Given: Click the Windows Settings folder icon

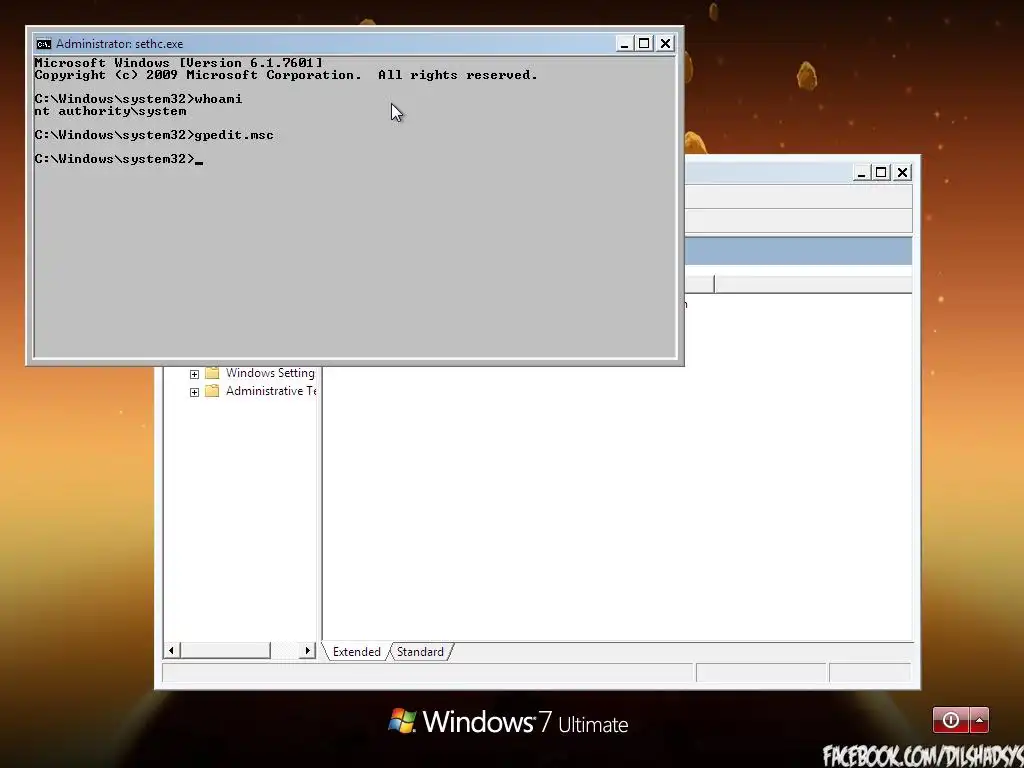Looking at the screenshot, I should pos(212,373).
